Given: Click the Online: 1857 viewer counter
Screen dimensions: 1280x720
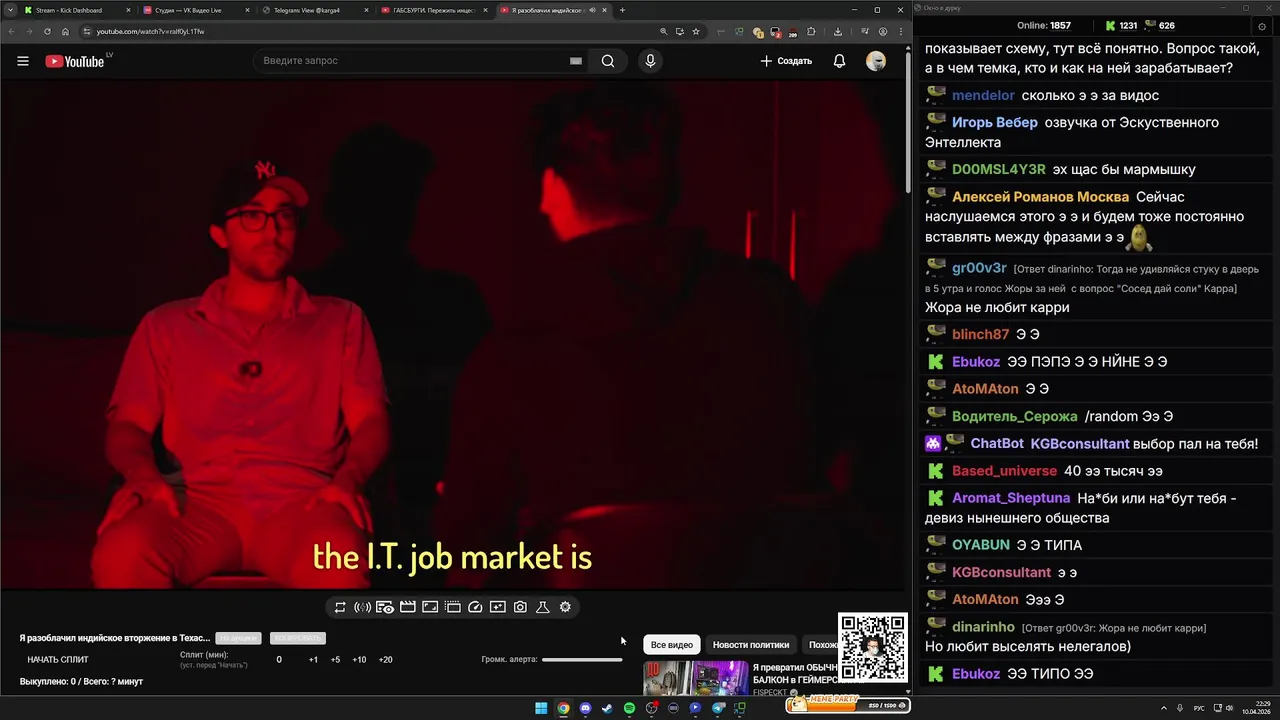Looking at the screenshot, I should coord(1044,25).
